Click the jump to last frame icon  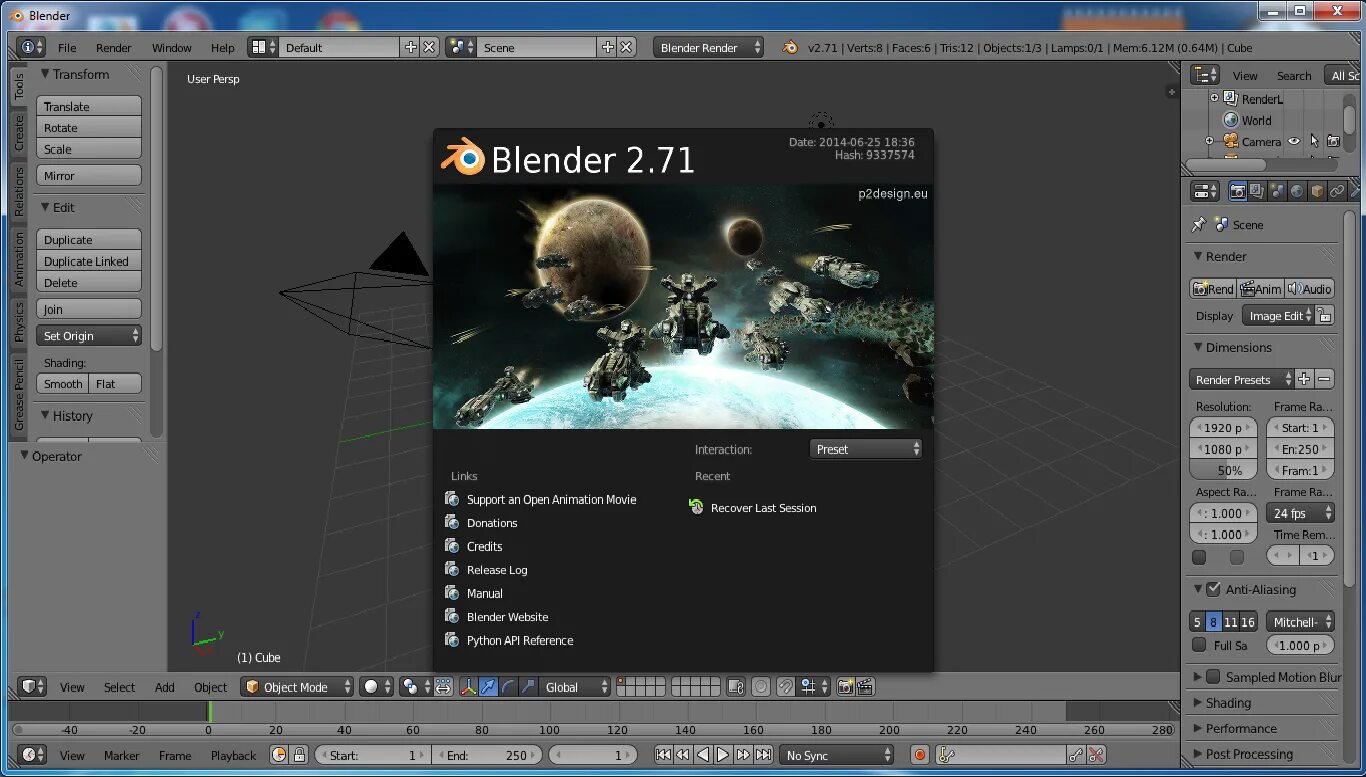point(763,755)
